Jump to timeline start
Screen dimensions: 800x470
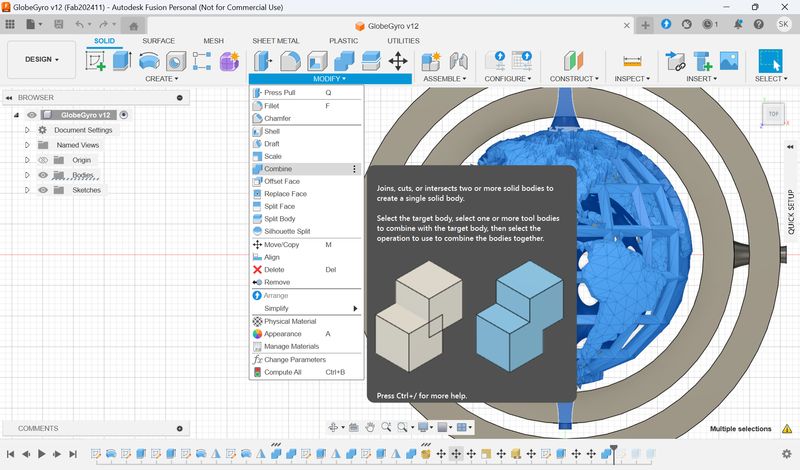click(10, 454)
